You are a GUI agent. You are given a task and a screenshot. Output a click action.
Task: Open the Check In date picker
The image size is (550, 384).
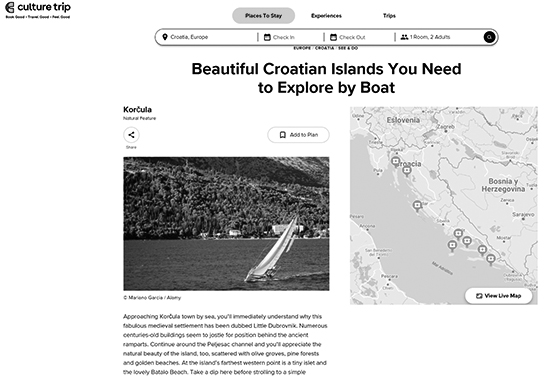290,37
